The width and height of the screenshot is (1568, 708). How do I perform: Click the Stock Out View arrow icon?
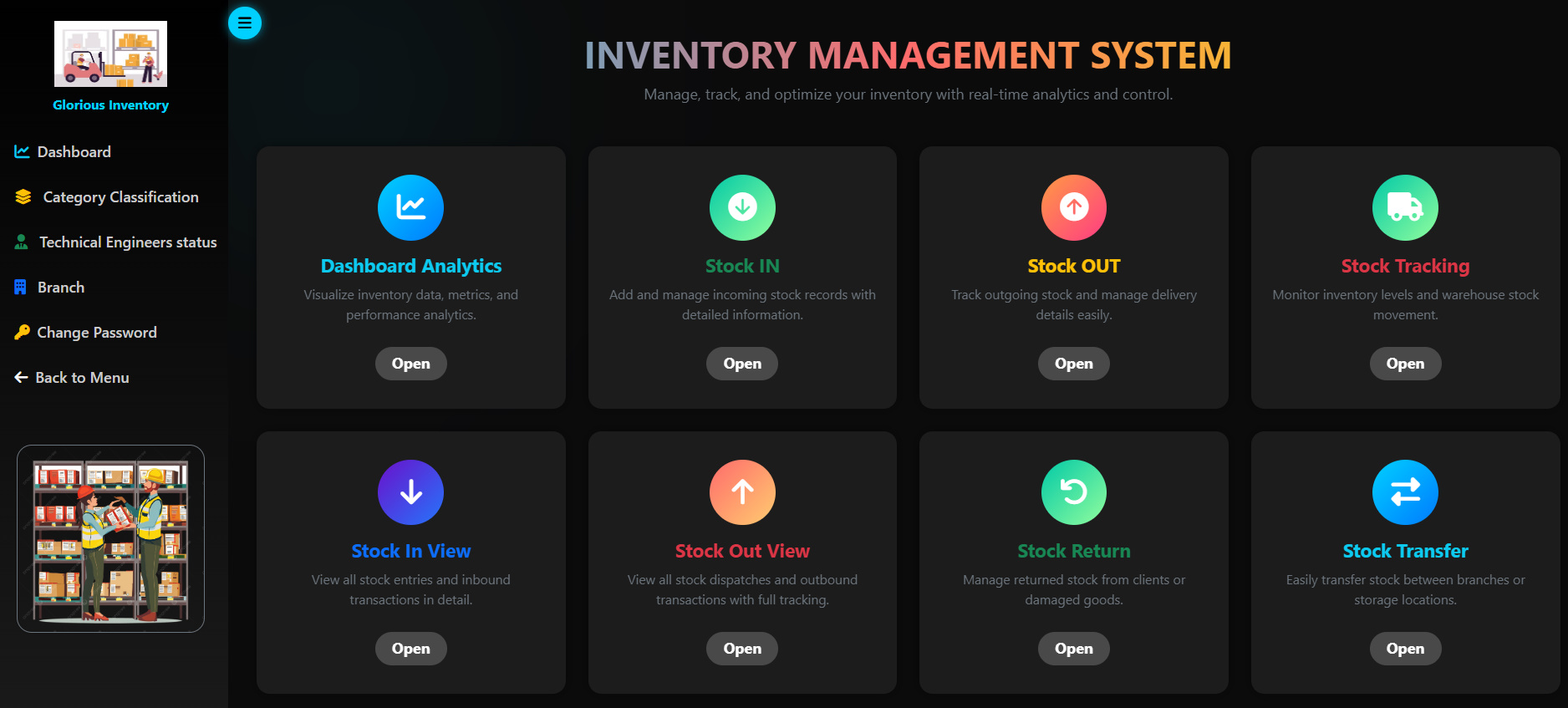pyautogui.click(x=742, y=492)
